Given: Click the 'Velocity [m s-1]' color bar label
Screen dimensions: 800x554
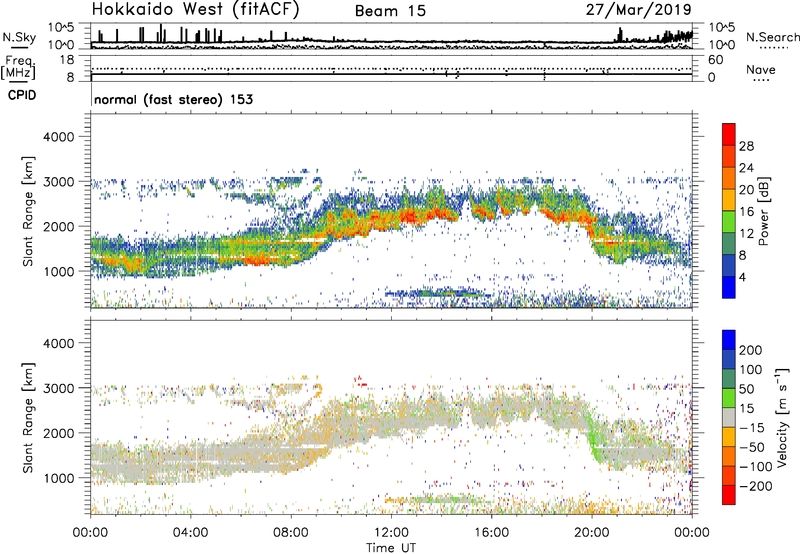Looking at the screenshot, I should tap(782, 417).
